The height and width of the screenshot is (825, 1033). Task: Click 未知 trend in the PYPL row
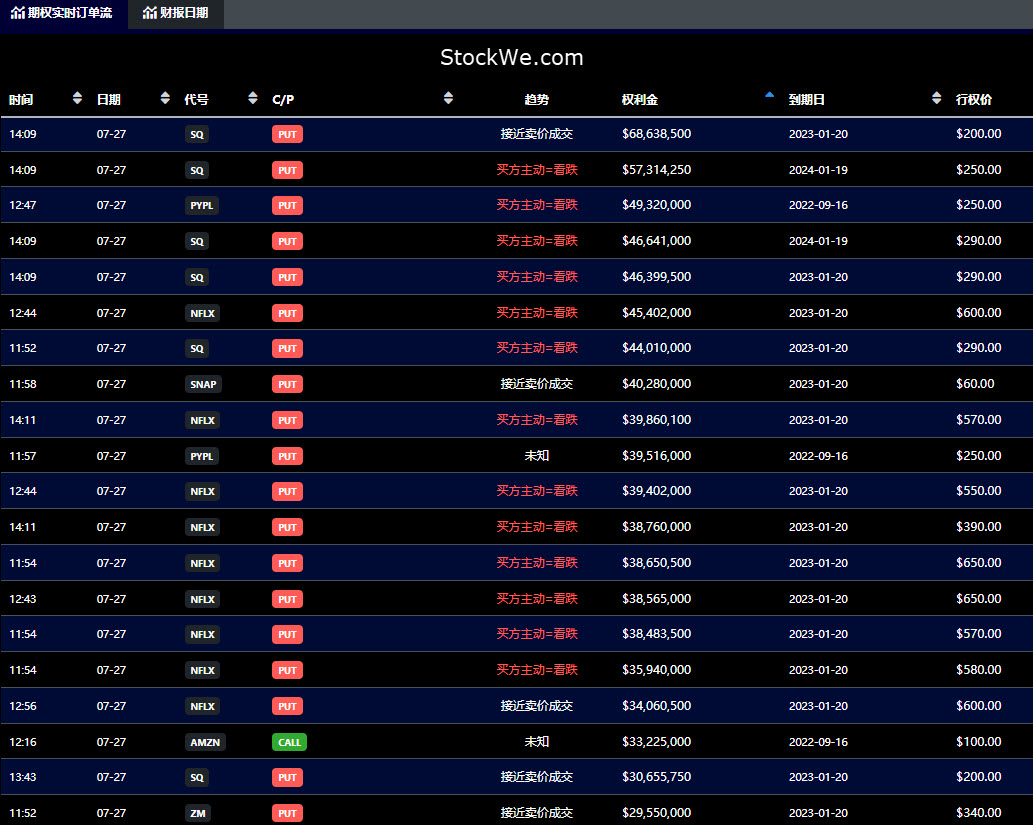536,455
